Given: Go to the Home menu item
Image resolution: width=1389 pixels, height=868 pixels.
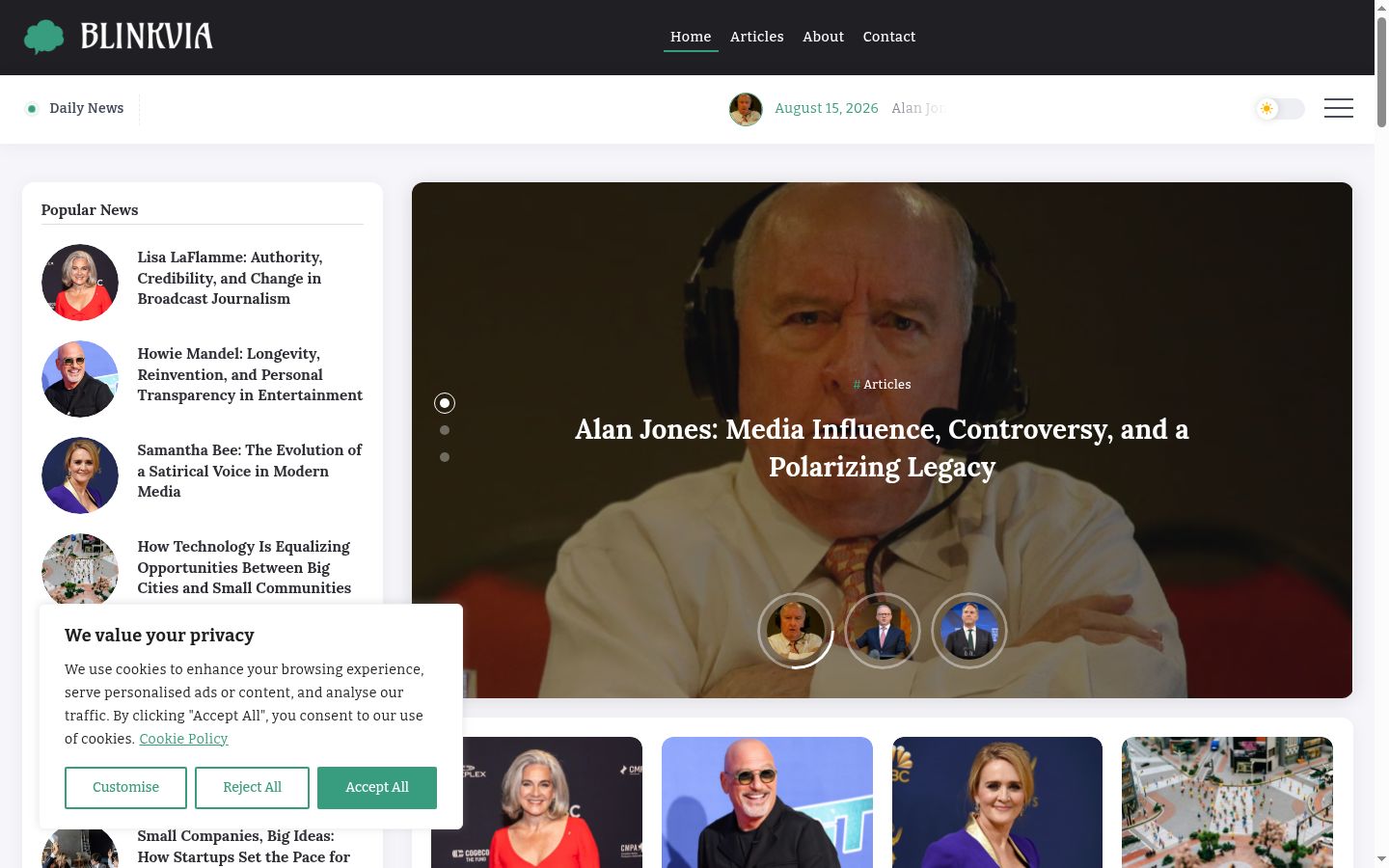Looking at the screenshot, I should (691, 37).
